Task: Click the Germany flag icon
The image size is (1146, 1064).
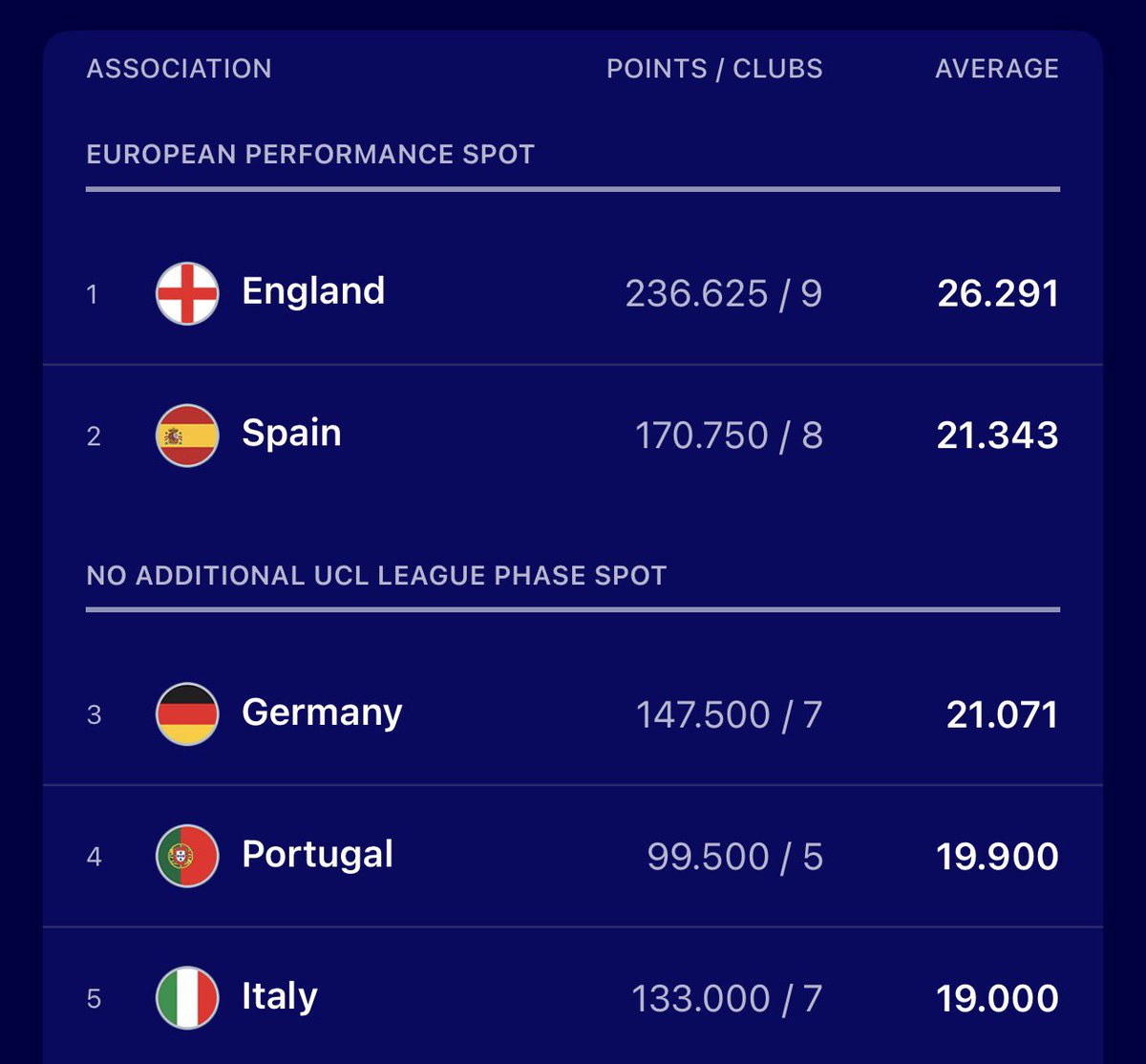Action: pyautogui.click(x=187, y=713)
